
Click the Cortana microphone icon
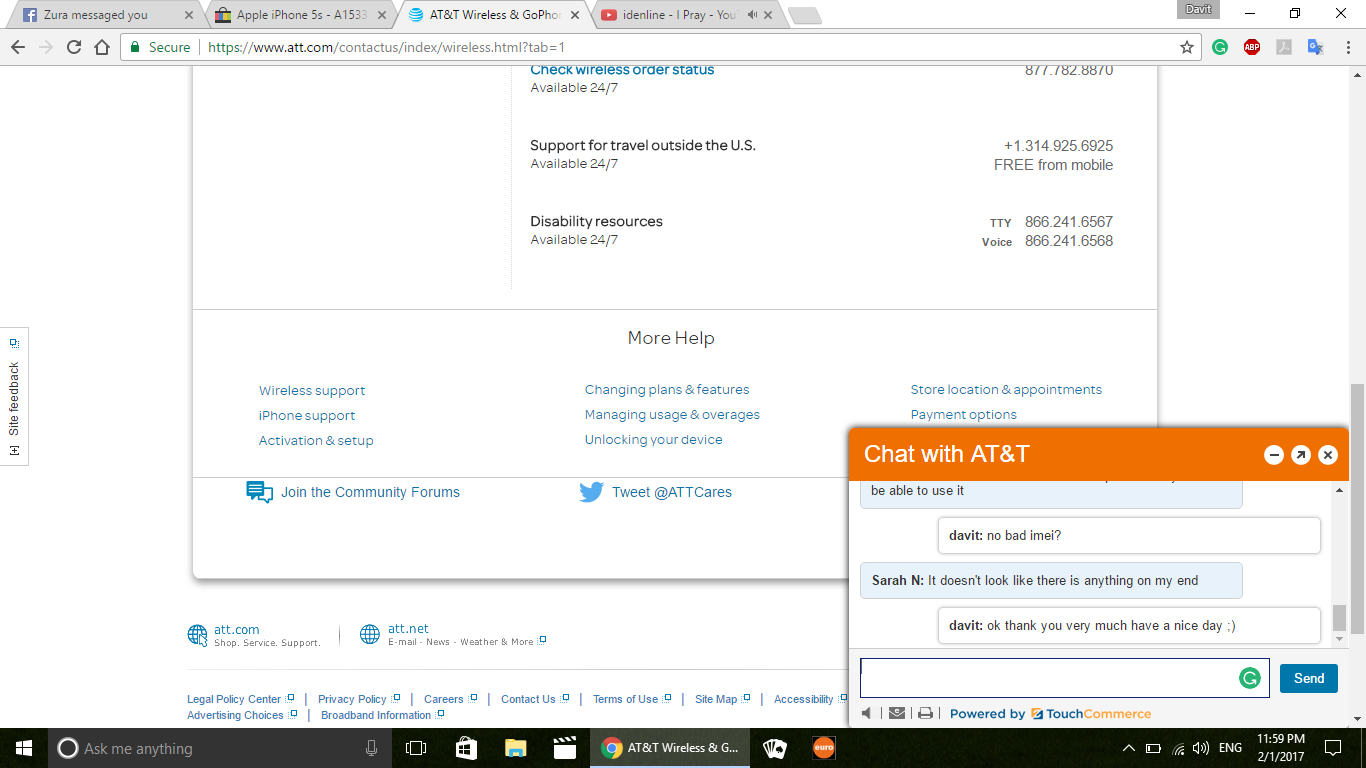(372, 748)
